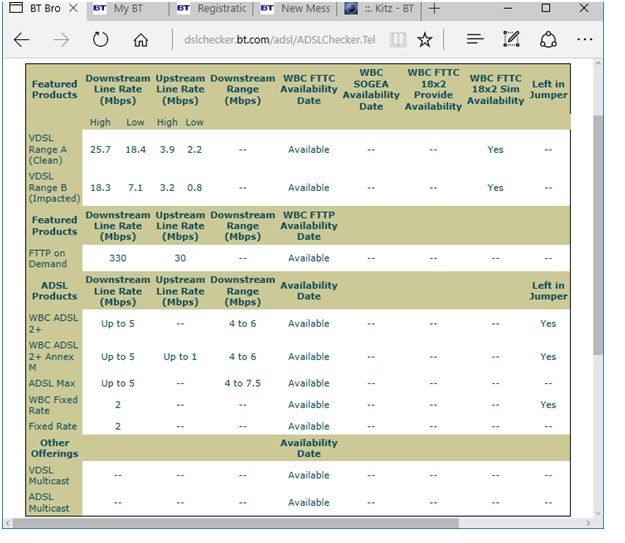Click the Other Offerings section header
Screen dimensions: 625x543
point(55,448)
